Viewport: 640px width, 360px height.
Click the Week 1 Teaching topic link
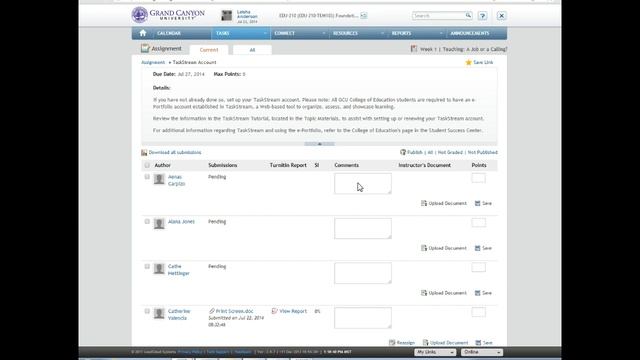pyautogui.click(x=463, y=49)
